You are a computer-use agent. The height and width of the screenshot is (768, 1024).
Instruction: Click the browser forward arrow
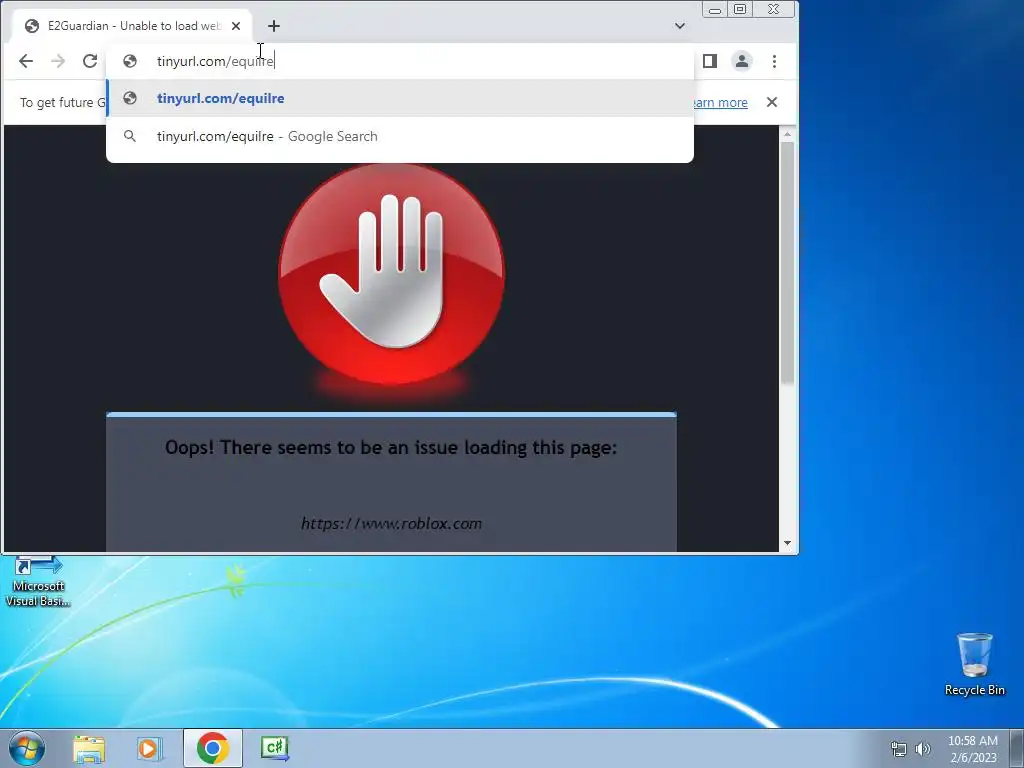point(58,61)
